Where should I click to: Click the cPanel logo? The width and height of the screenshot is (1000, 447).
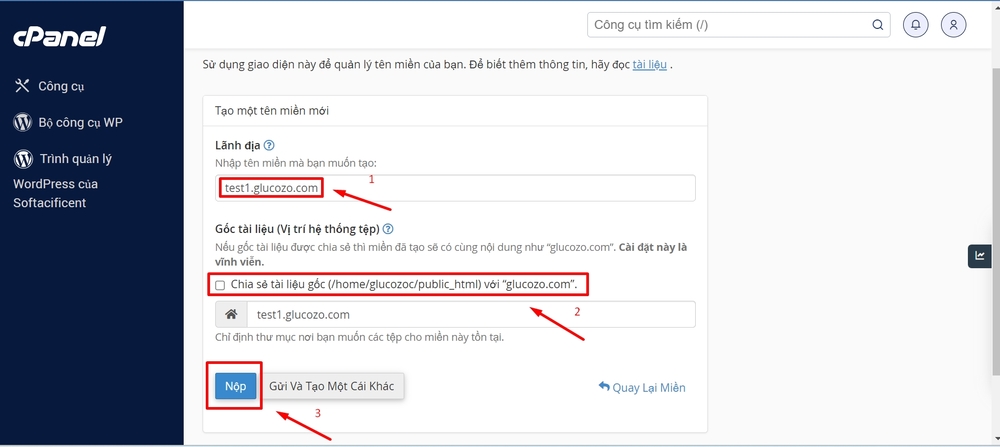(59, 37)
